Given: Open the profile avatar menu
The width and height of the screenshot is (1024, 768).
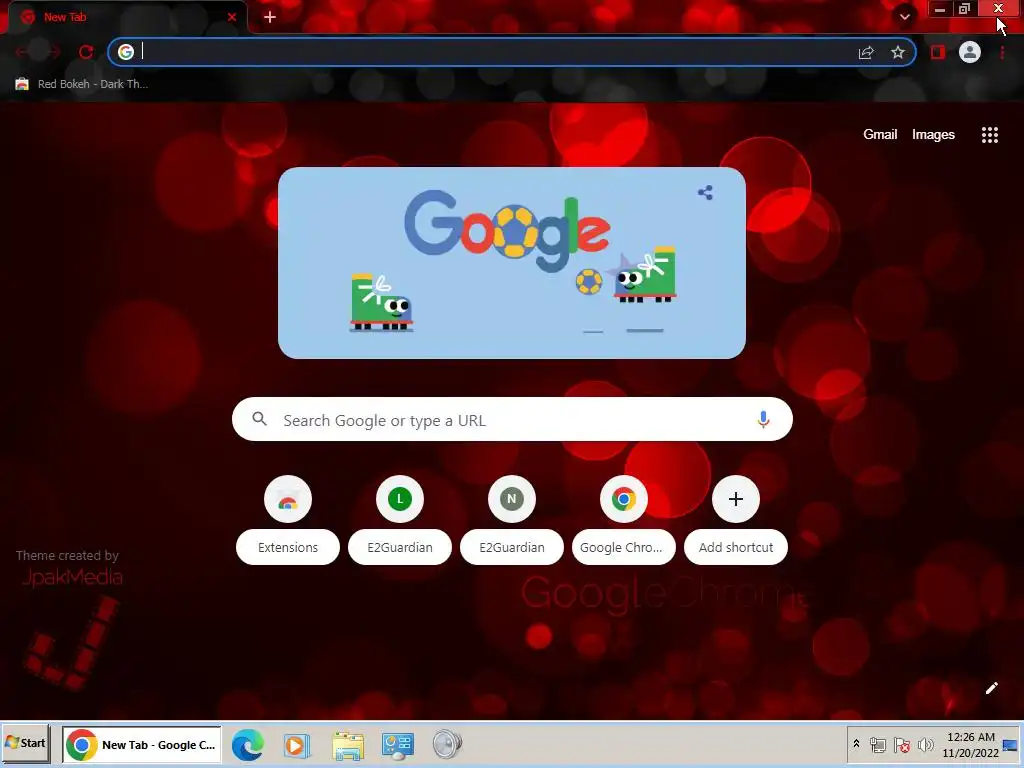Looking at the screenshot, I should coord(970,52).
